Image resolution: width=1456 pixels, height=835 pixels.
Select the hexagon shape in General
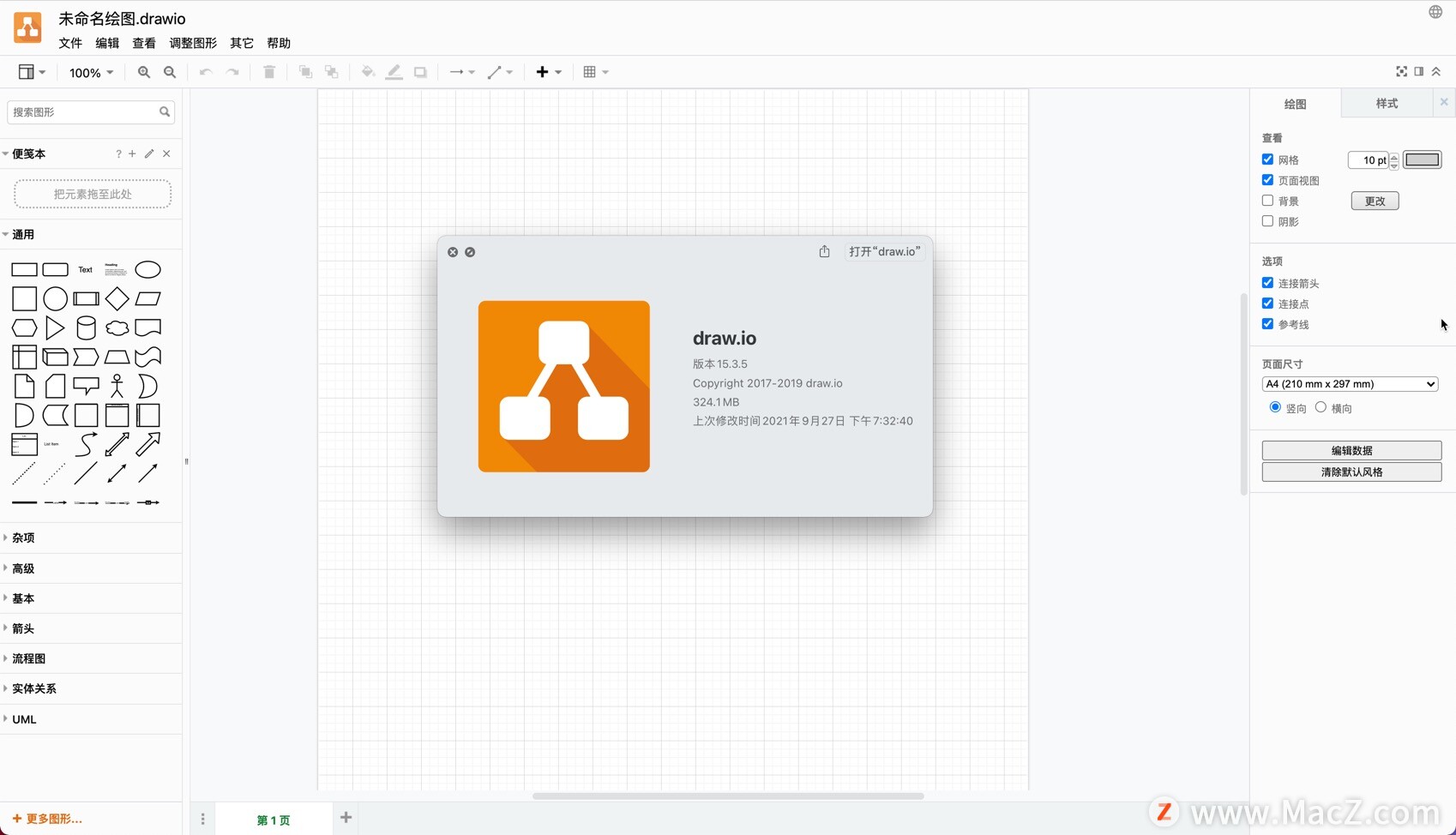(x=24, y=327)
